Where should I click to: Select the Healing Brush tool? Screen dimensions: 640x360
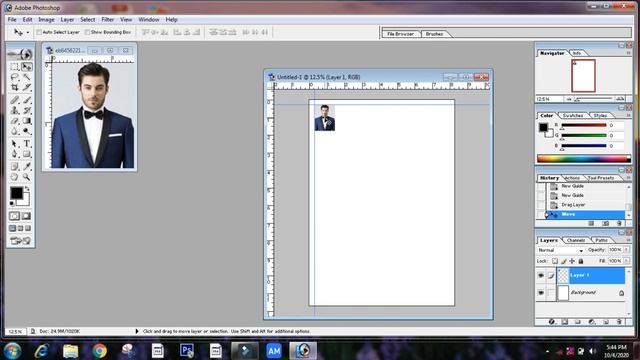pyautogui.click(x=15, y=100)
